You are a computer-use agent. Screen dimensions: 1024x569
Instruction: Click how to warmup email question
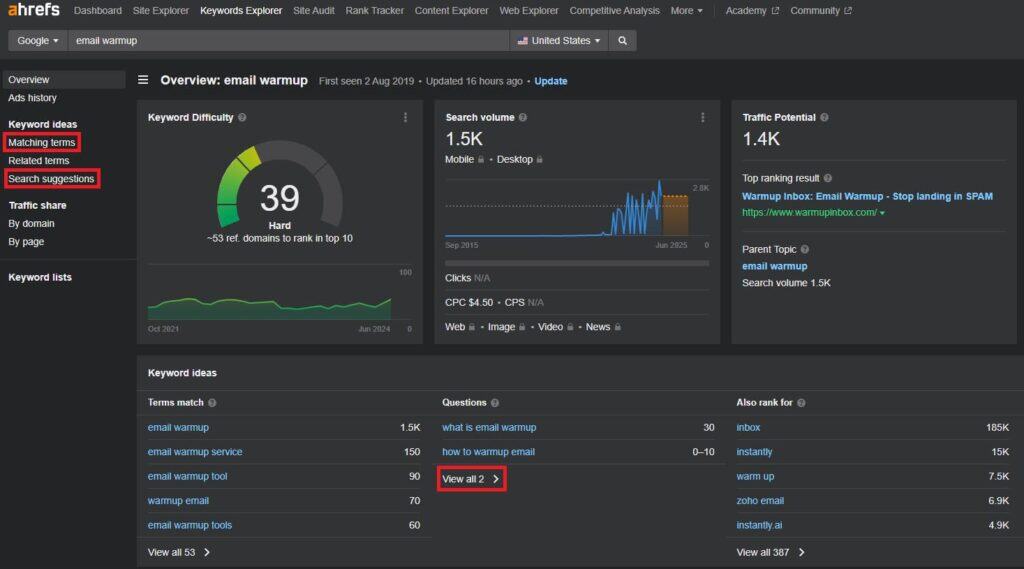[x=488, y=452]
